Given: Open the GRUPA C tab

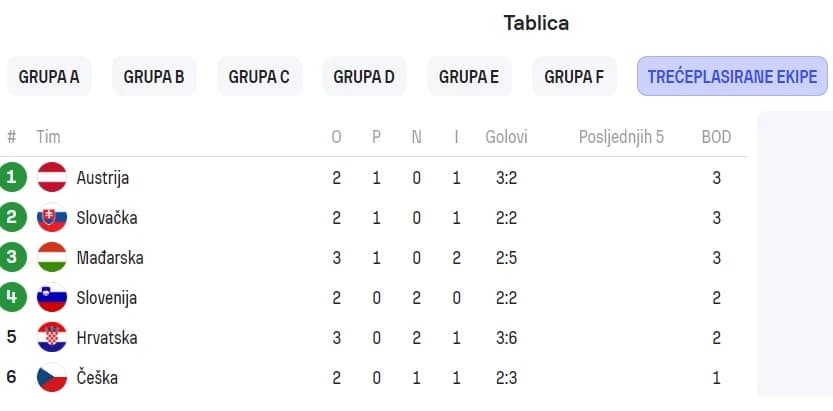Looking at the screenshot, I should (x=259, y=76).
